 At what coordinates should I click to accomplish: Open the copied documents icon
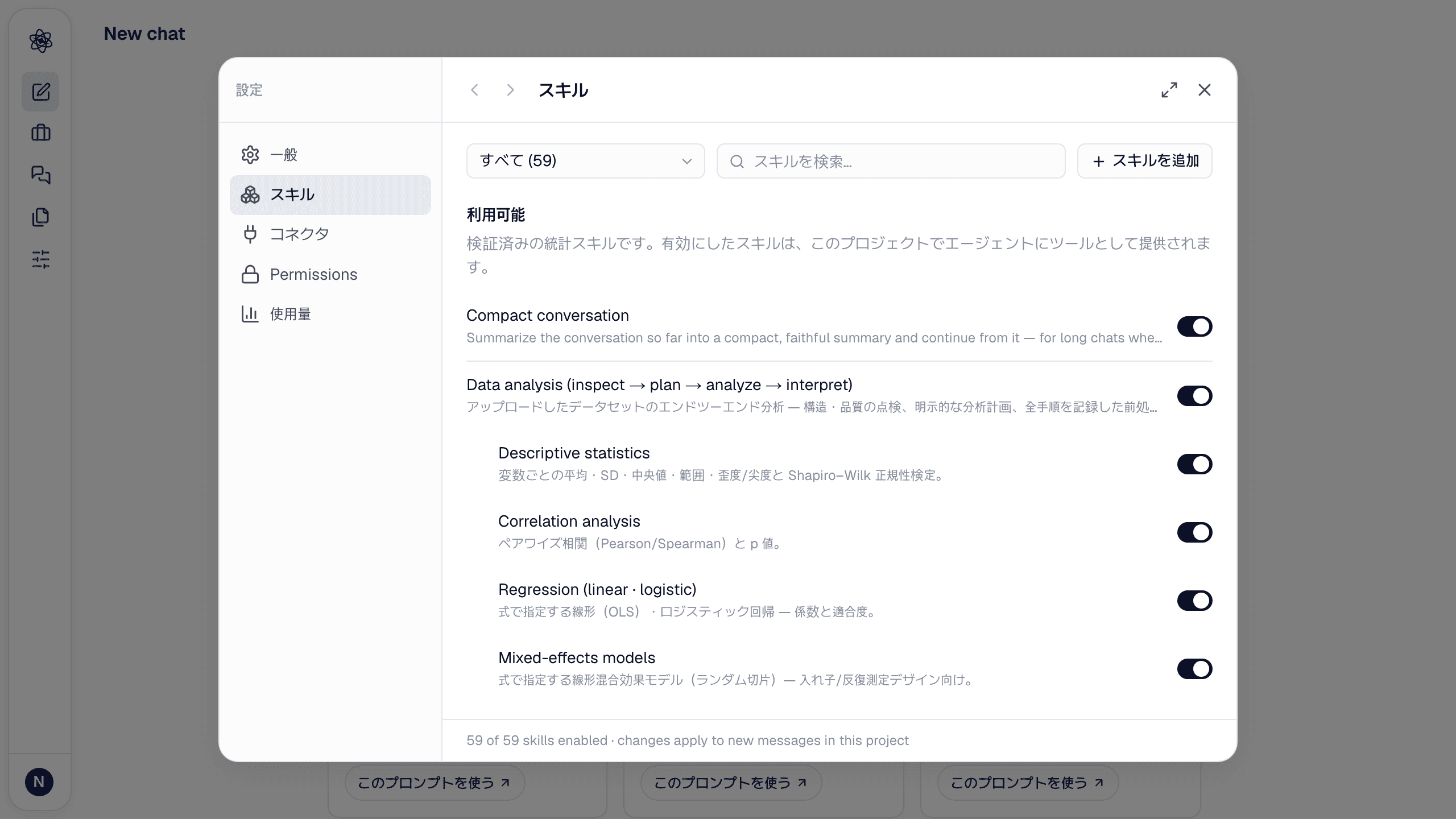[x=40, y=217]
